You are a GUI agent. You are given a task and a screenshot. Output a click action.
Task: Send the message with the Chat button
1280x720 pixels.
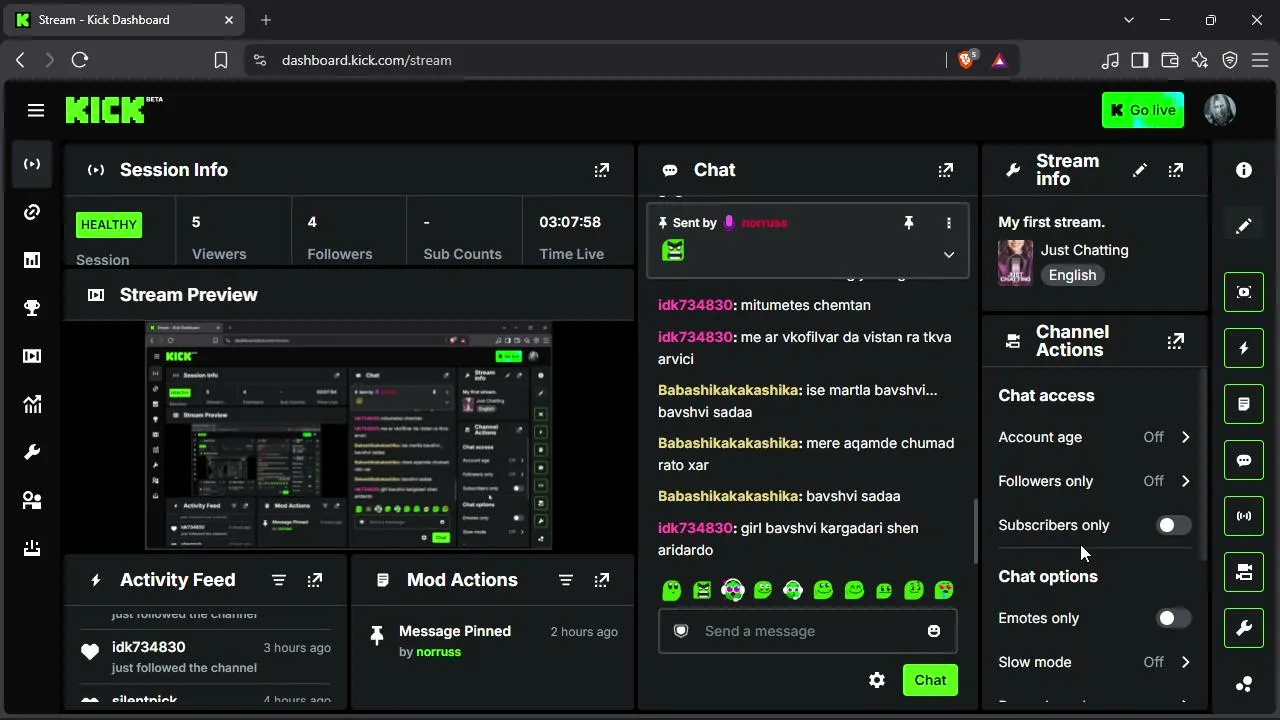tap(930, 680)
